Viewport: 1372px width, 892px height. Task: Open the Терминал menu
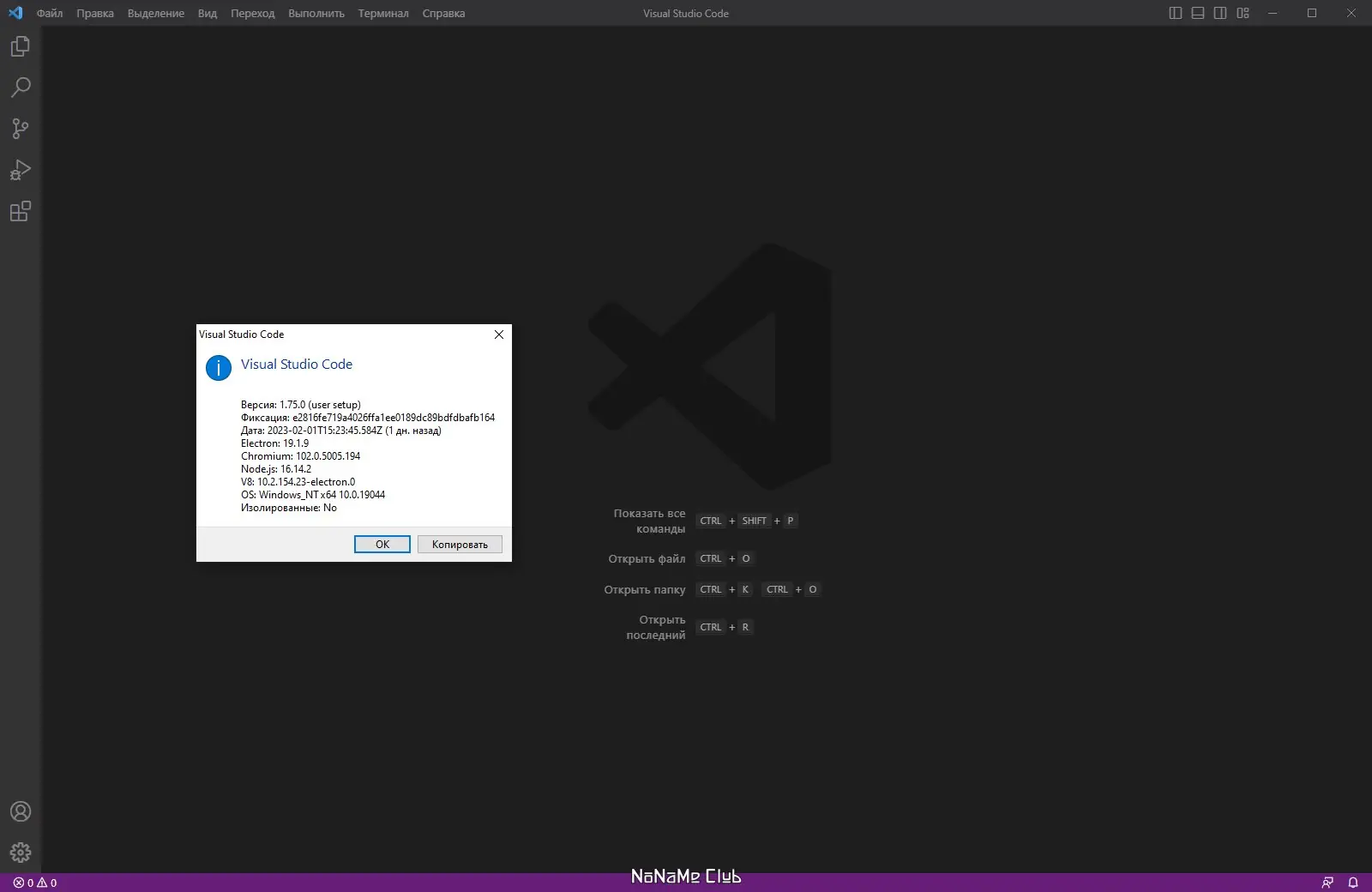[x=383, y=13]
